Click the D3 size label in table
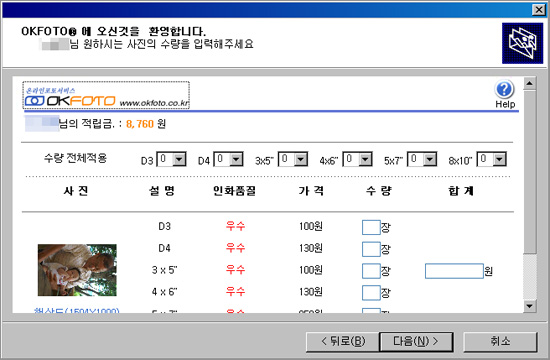The width and height of the screenshot is (550, 360). [x=165, y=226]
